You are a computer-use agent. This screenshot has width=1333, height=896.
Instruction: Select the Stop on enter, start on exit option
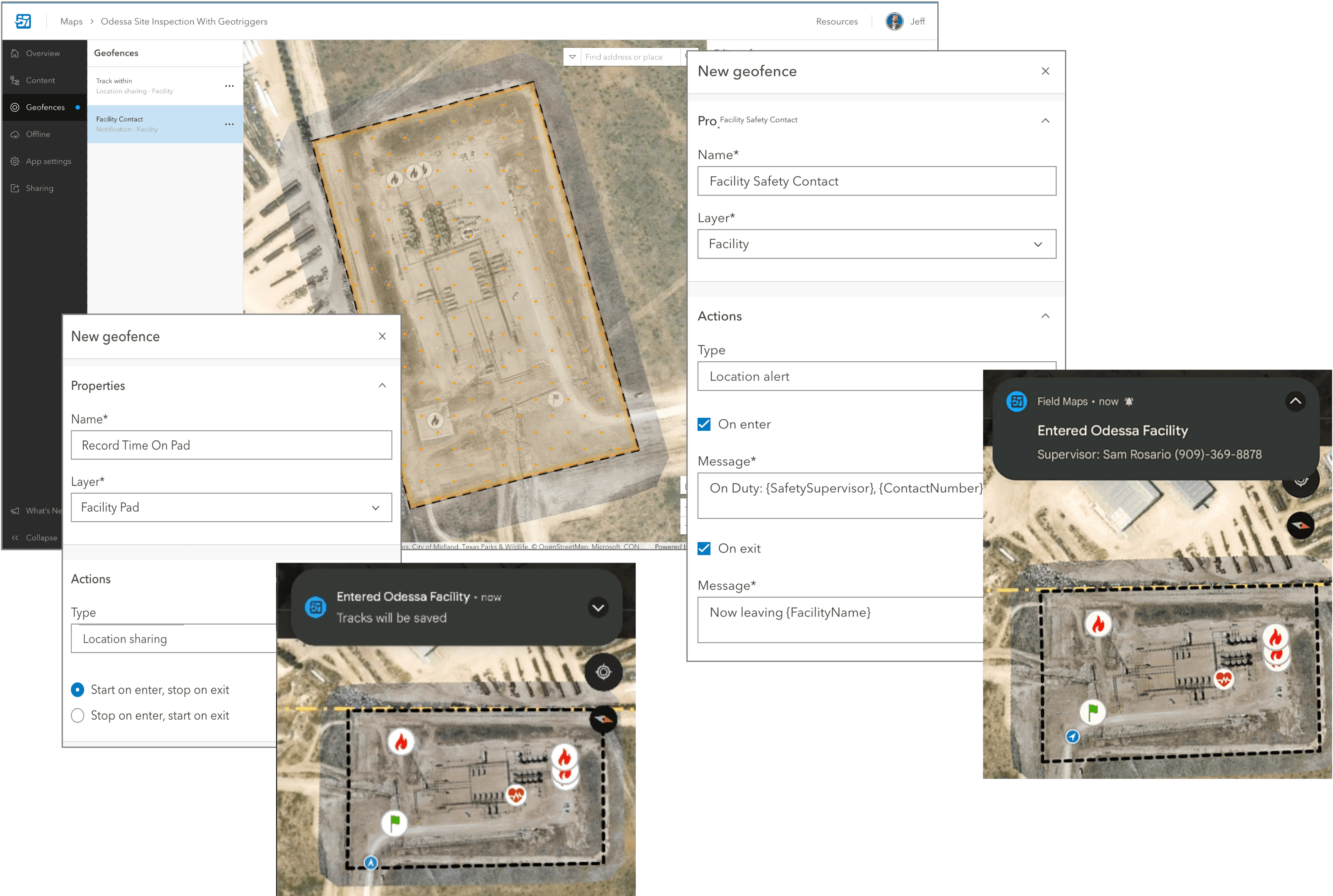(x=77, y=715)
